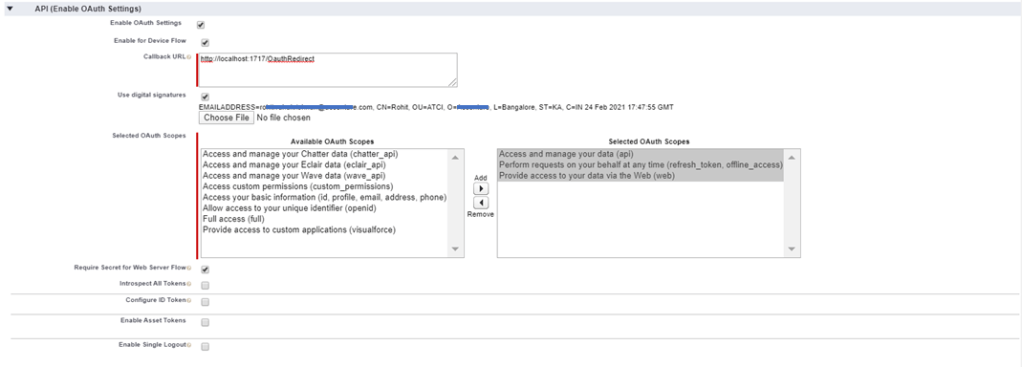Click the Add arrow button
The height and width of the screenshot is (367, 1022).
480,188
